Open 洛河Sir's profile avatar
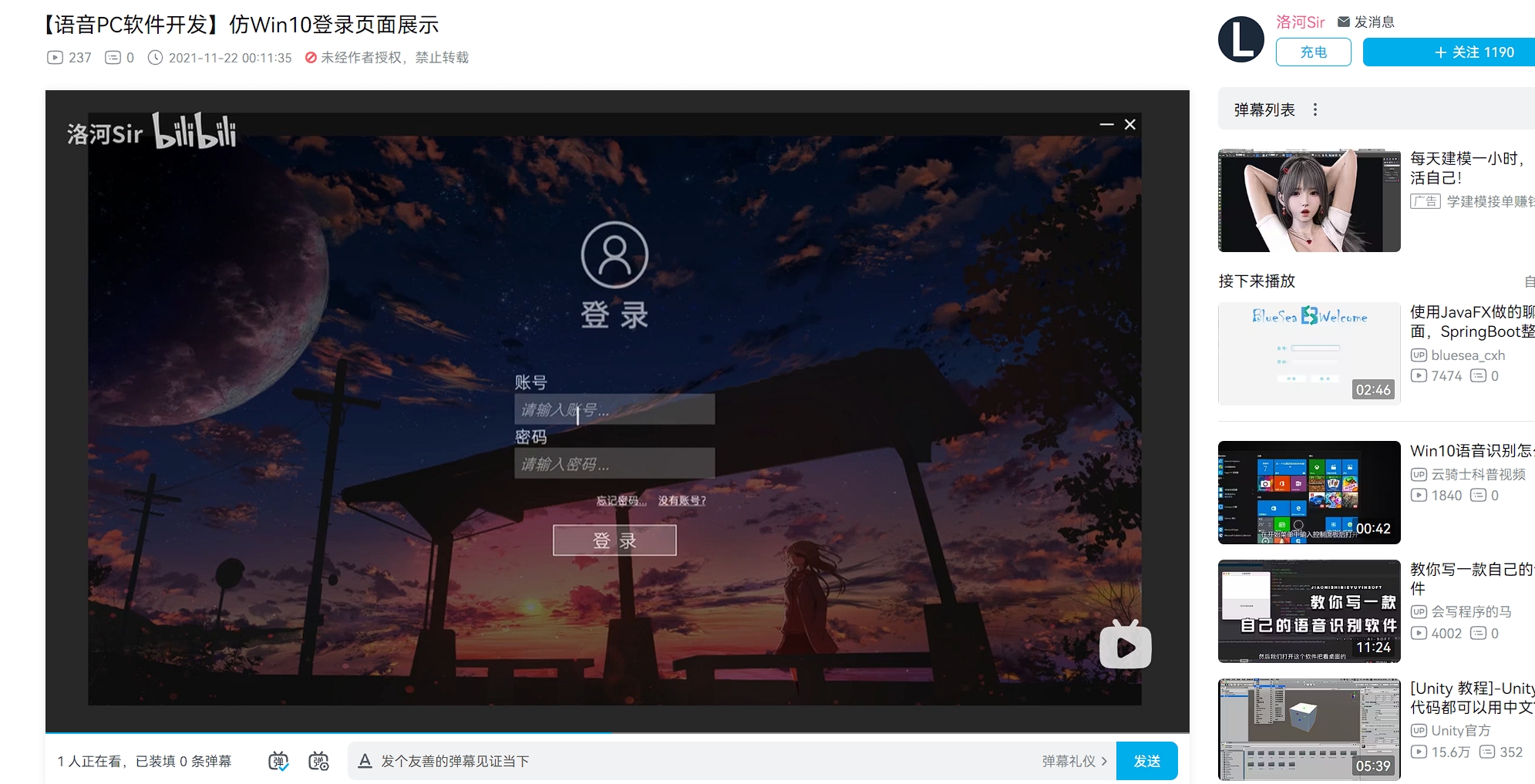Screen dimensions: 1535x784 pyautogui.click(x=1240, y=39)
